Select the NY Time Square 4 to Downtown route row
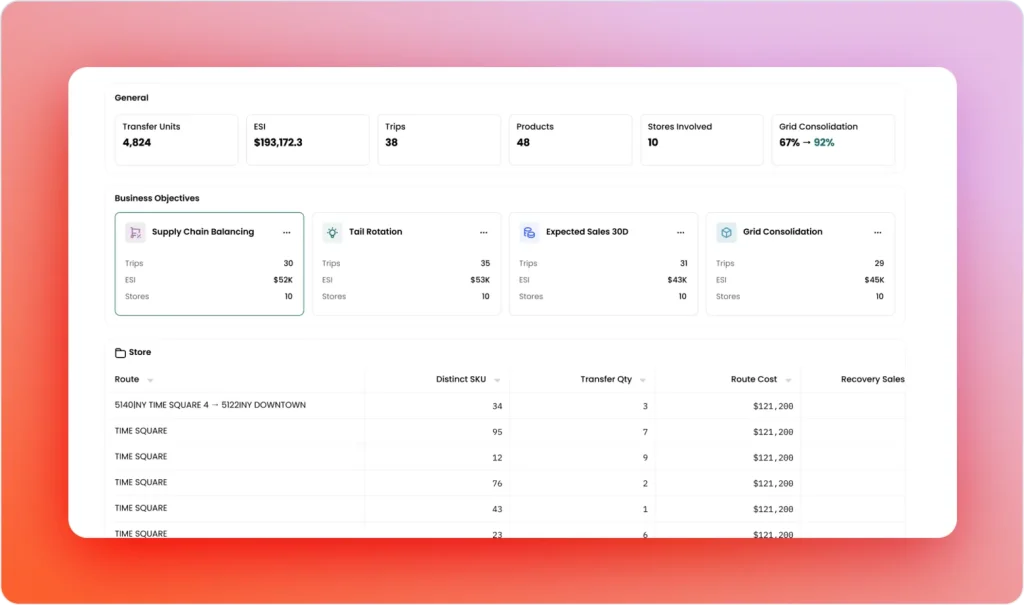 point(210,405)
